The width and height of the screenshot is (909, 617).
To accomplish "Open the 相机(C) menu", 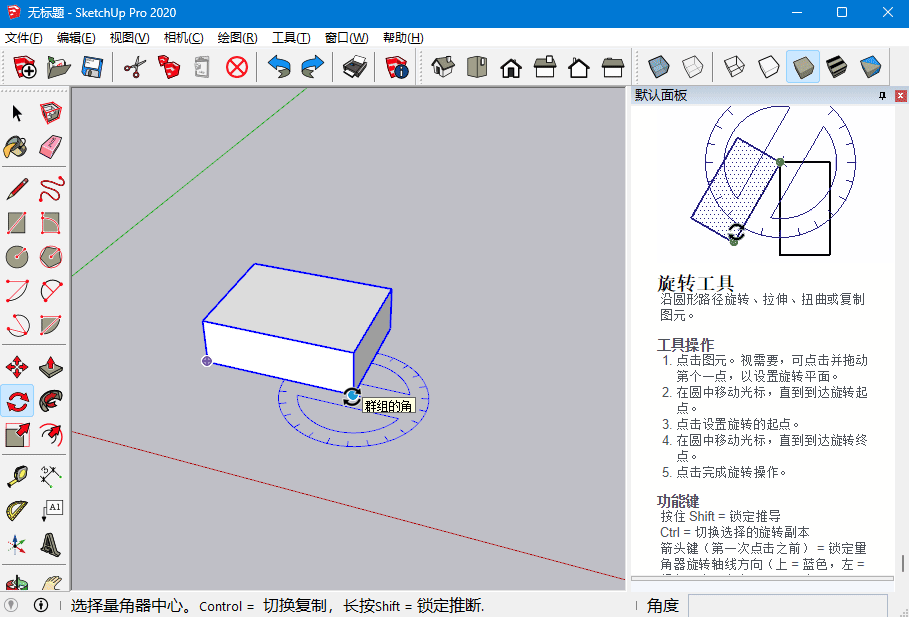I will tap(183, 38).
